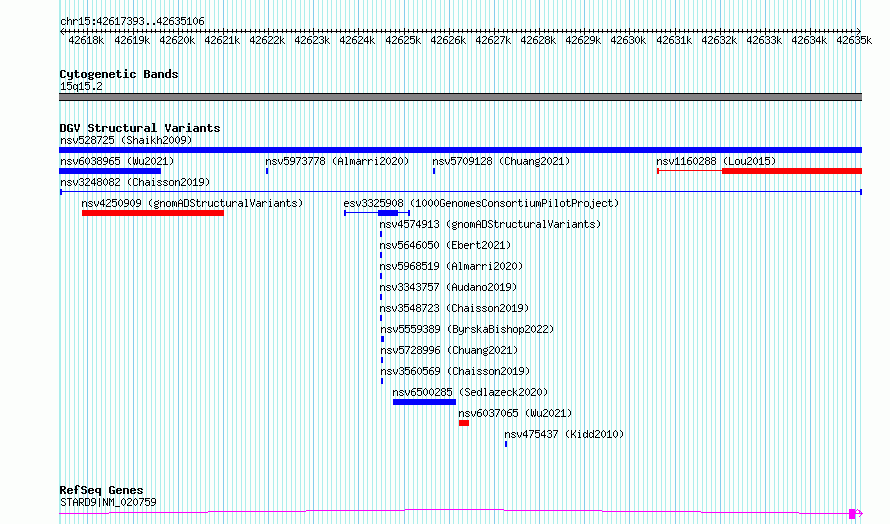
Task: Open nsv5646050 (Ebert2021) variant label
Action: pyautogui.click(x=446, y=245)
